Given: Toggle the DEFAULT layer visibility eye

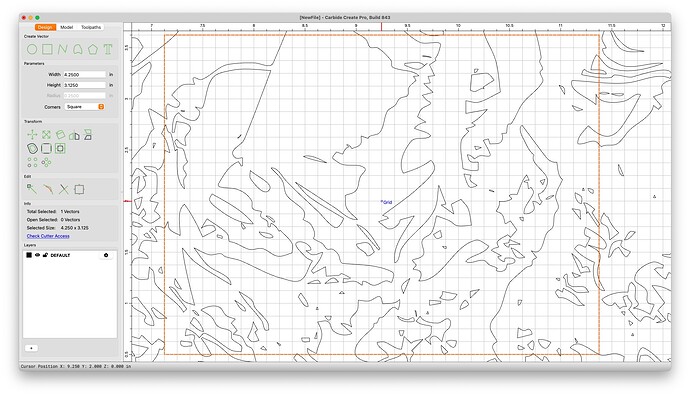Looking at the screenshot, I should point(37,255).
